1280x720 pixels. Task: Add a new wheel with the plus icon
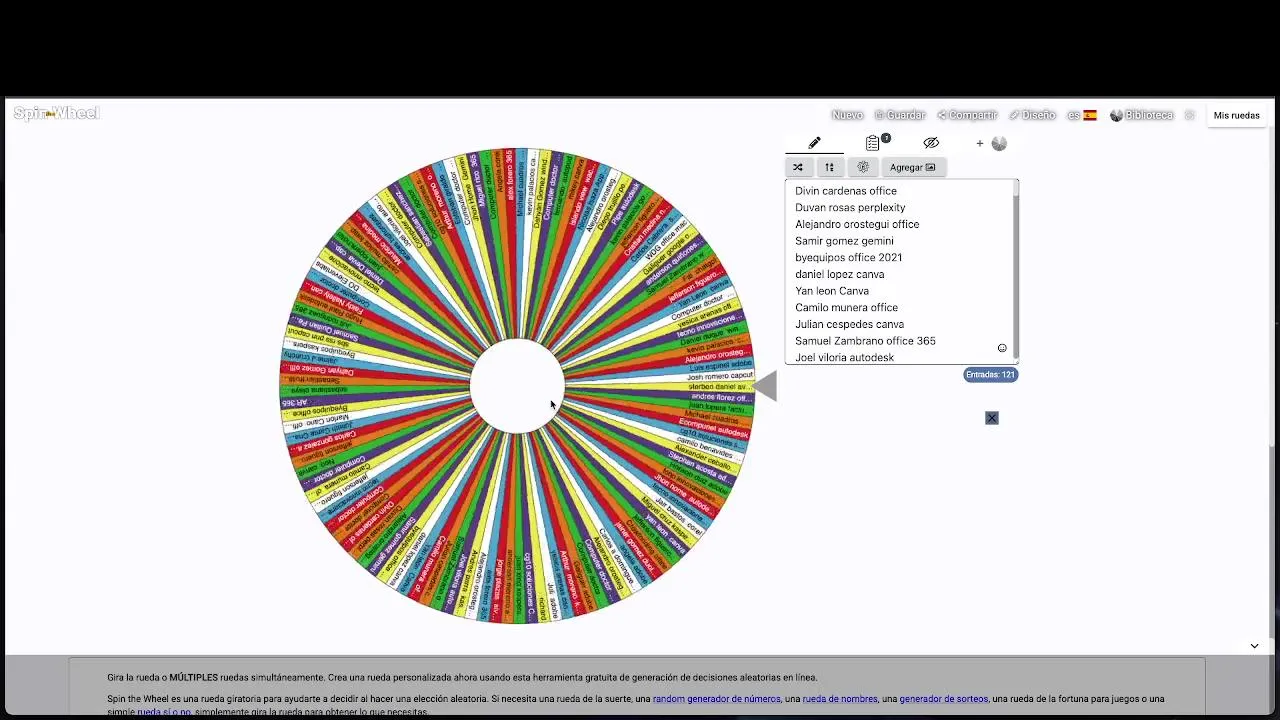[980, 143]
